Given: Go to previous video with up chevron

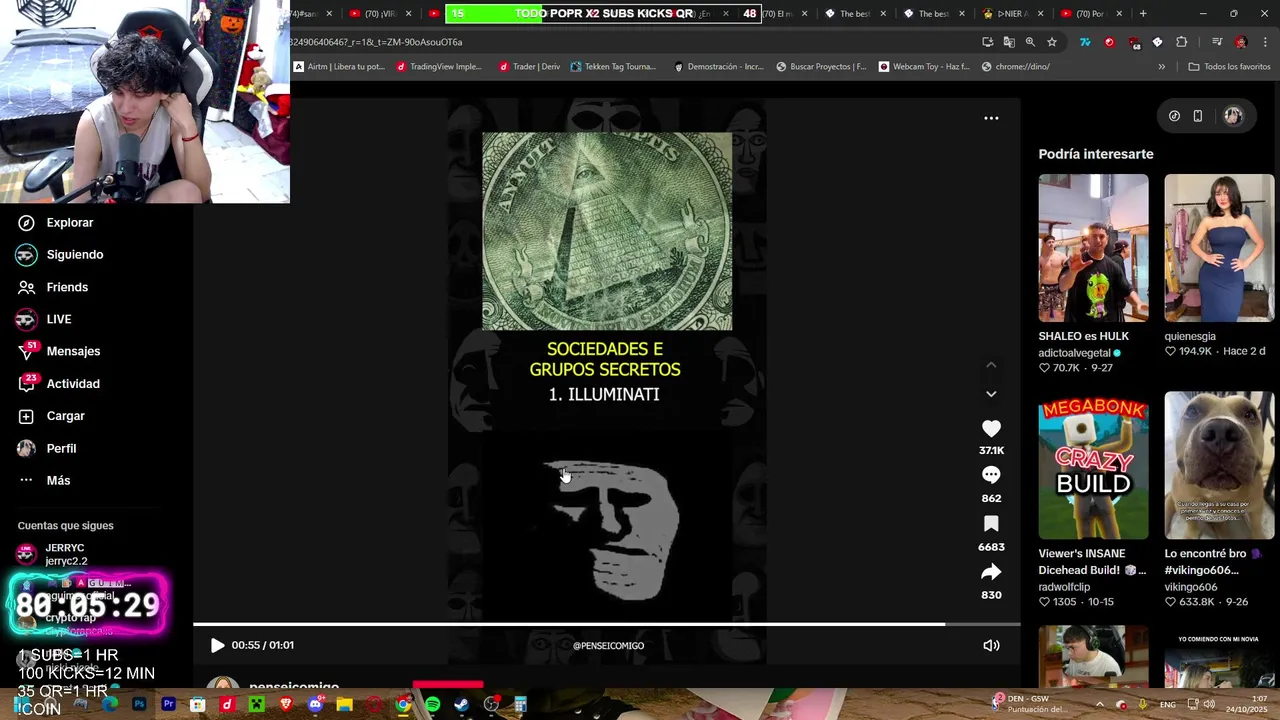Looking at the screenshot, I should 991,365.
